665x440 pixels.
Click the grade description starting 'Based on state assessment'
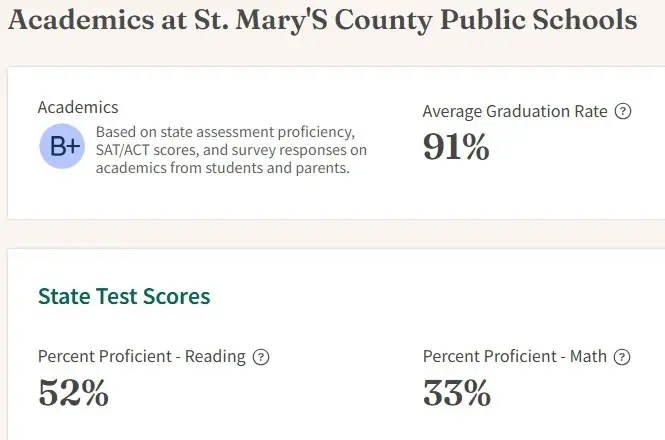point(231,150)
